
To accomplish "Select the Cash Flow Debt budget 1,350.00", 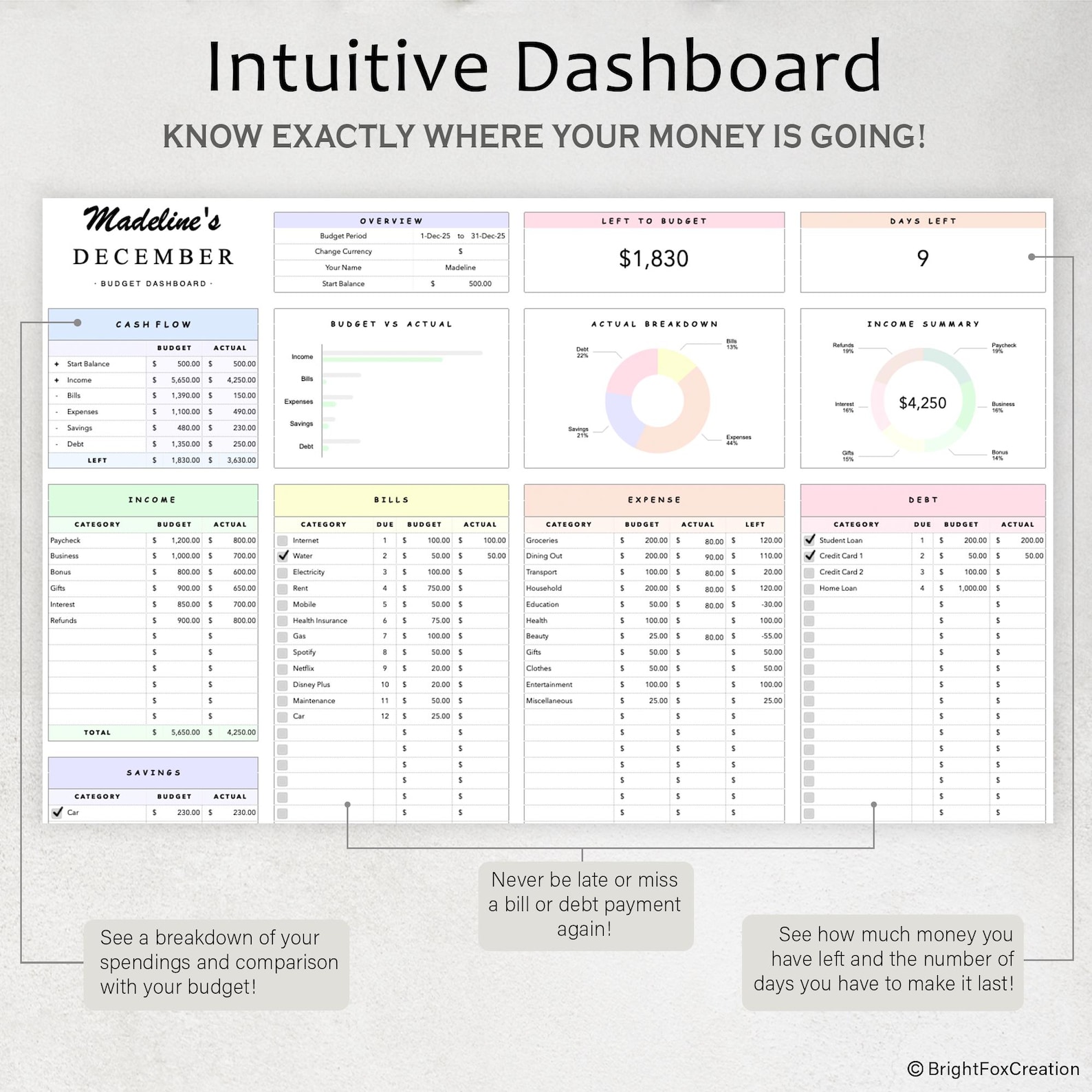I will [175, 444].
